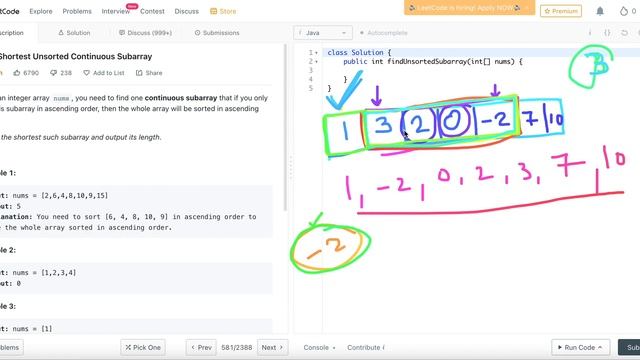Click the 581/2388 problem counter
Screen dimensions: 640x360
237,347
